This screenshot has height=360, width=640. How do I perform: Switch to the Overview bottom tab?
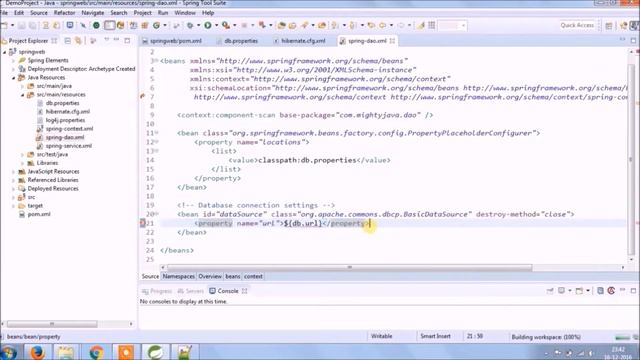[210, 276]
